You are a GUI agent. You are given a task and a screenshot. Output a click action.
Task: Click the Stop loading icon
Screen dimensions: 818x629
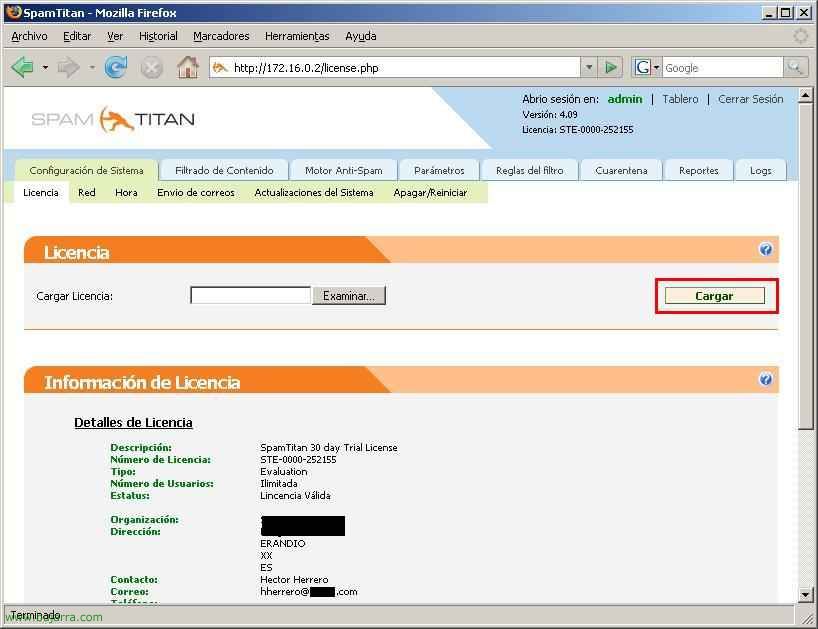(151, 68)
